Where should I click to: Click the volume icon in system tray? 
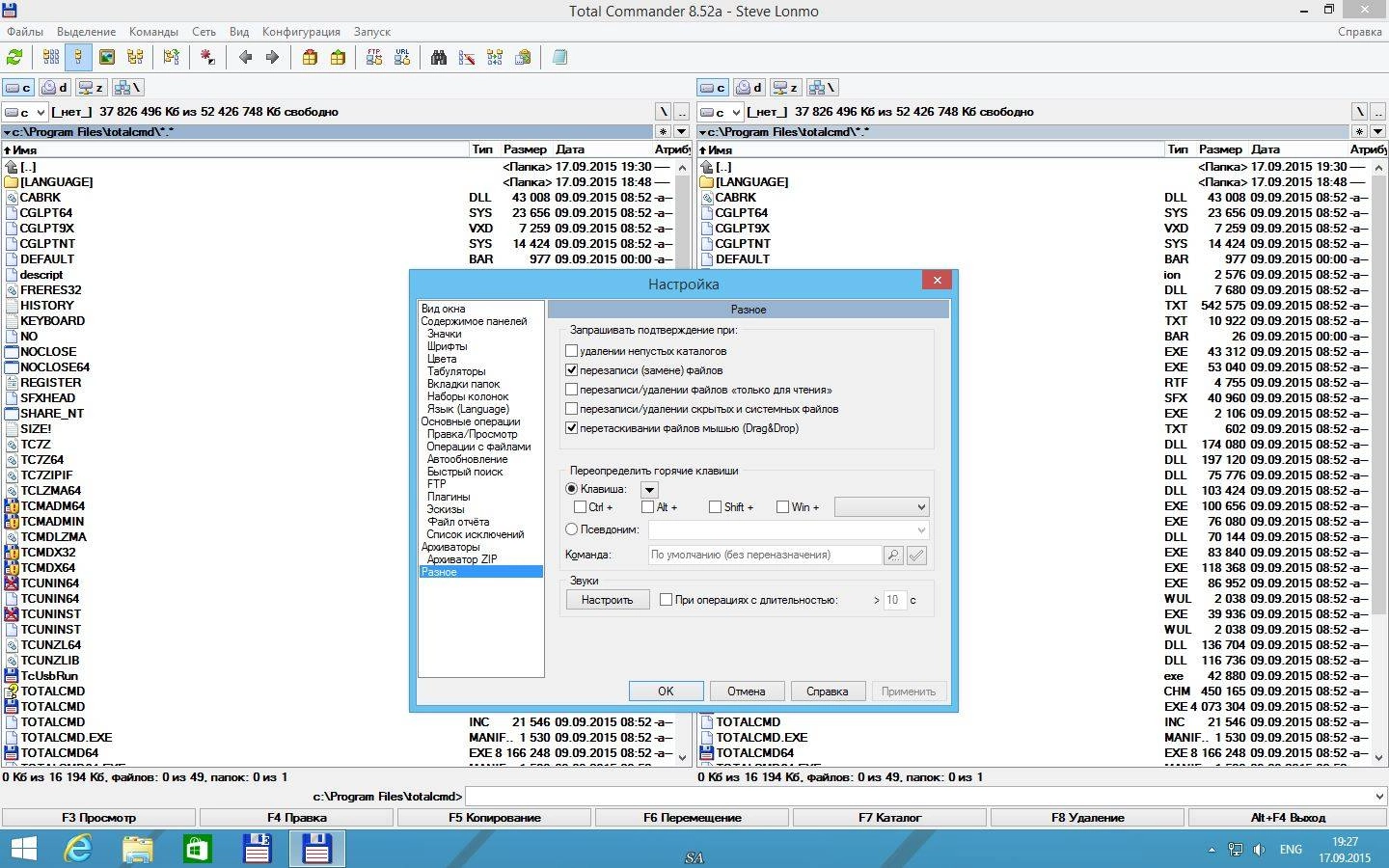coord(1259,850)
